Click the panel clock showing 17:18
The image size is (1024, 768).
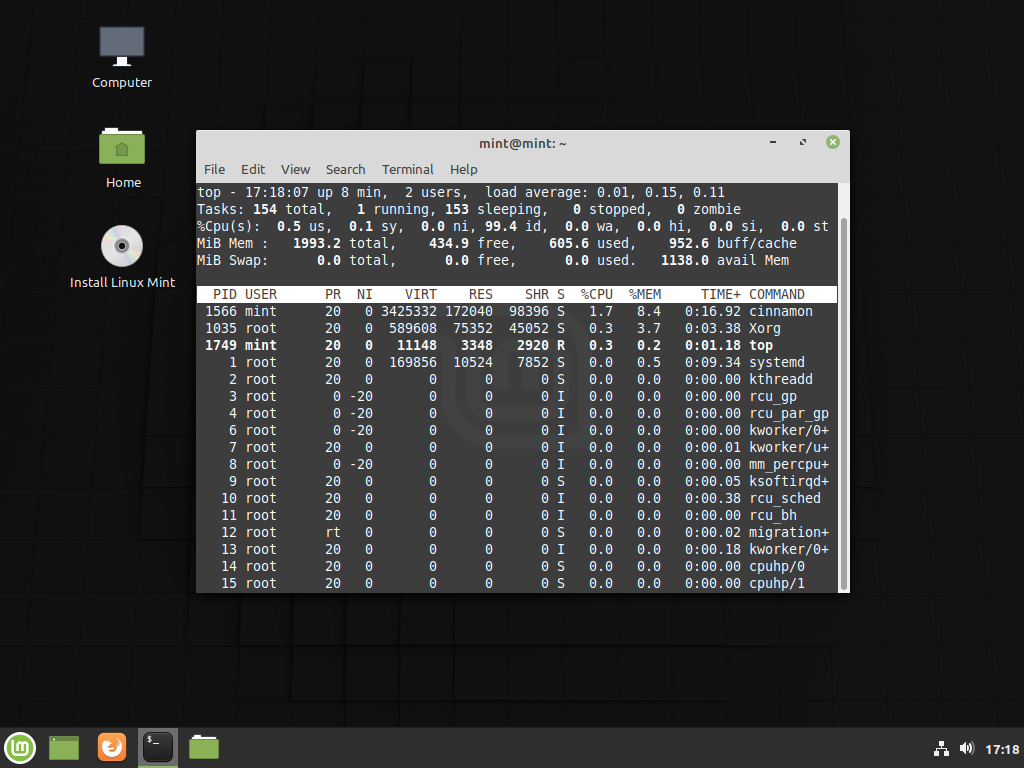click(x=1001, y=748)
